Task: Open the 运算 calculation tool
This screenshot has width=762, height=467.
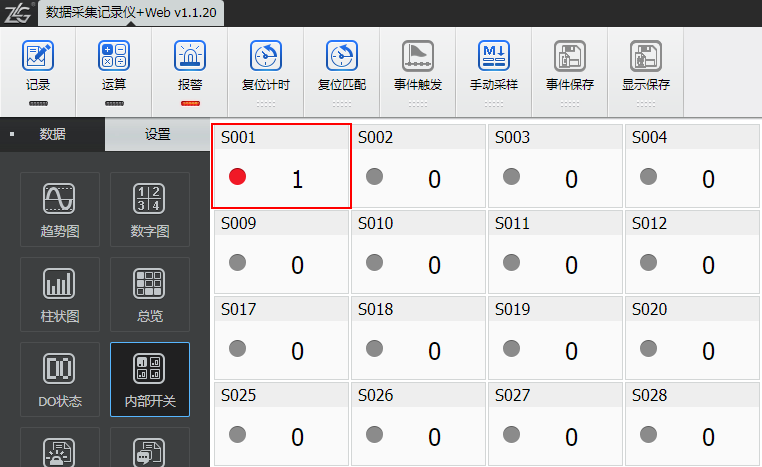Action: (114, 56)
